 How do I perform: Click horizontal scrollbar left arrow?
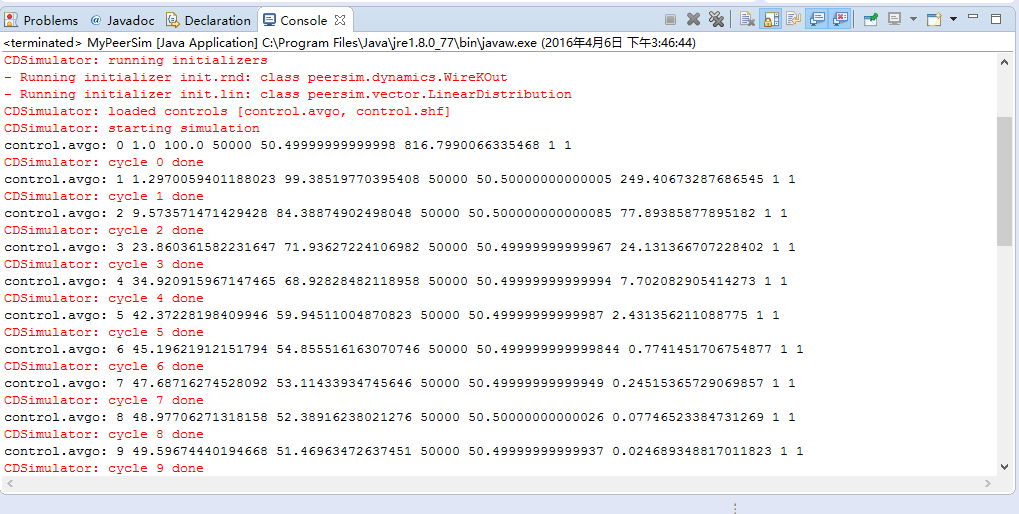10,483
